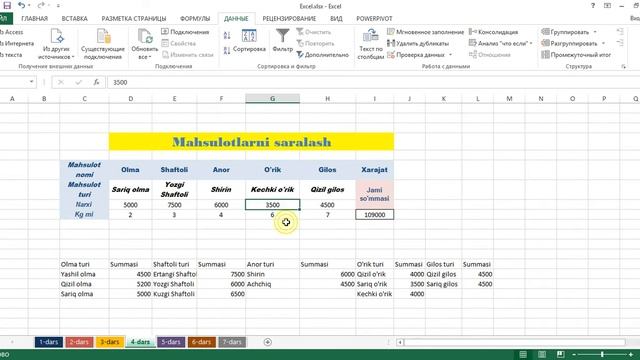Open the ФОРМУЛЫ tab

pos(195,19)
